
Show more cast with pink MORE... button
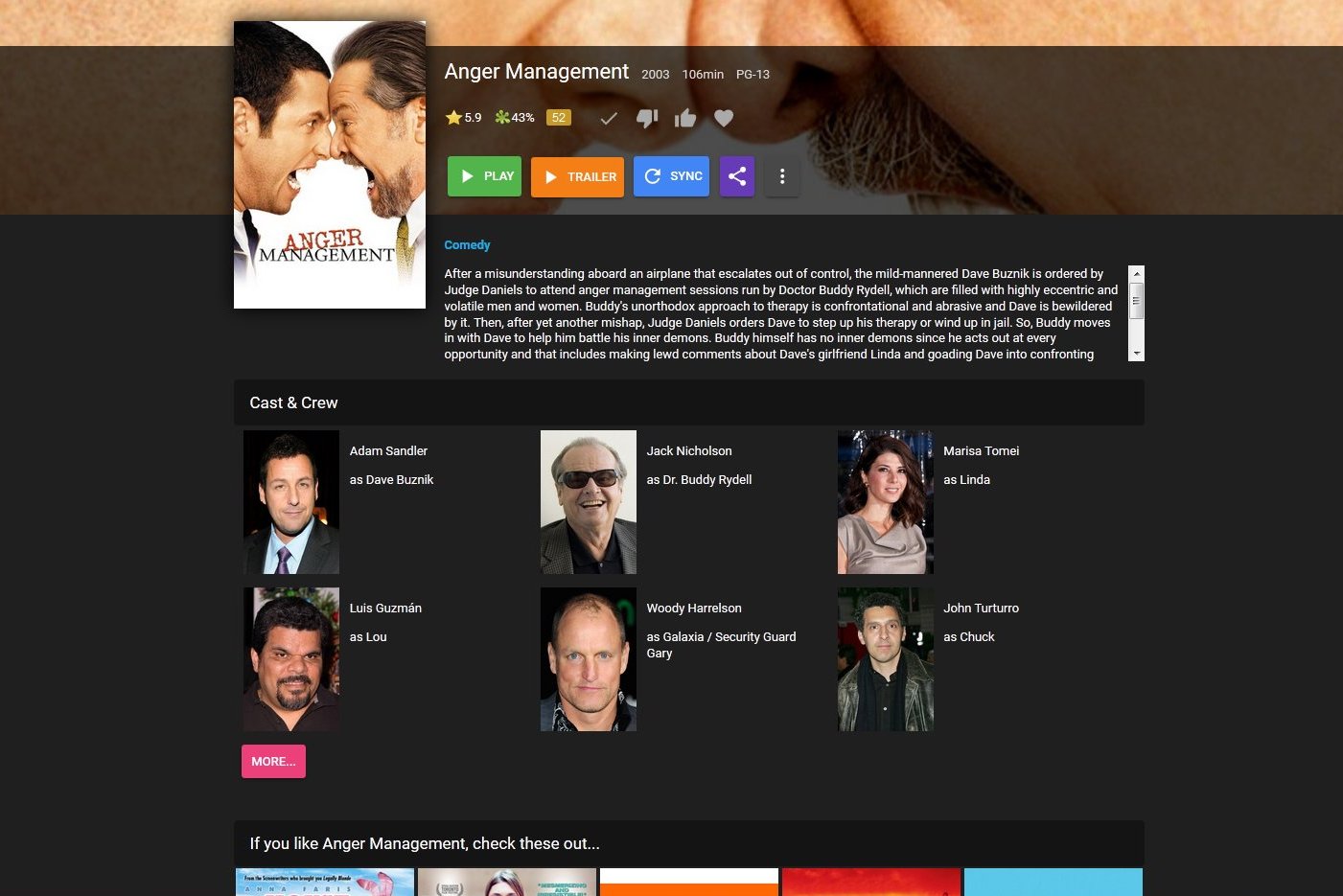[x=273, y=761]
